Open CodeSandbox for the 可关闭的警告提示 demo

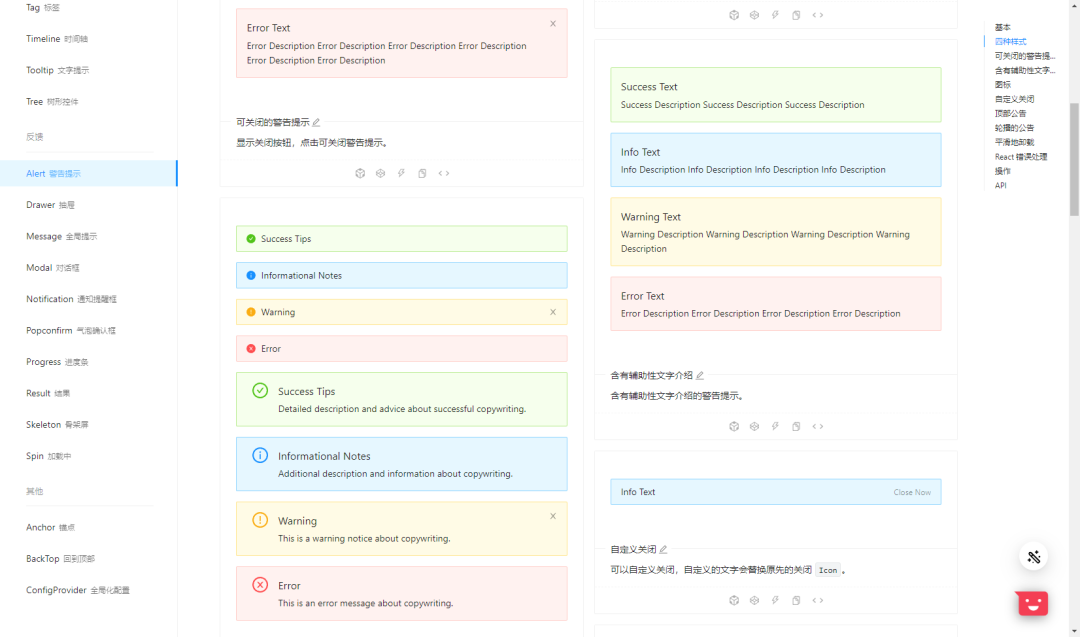[x=360, y=173]
